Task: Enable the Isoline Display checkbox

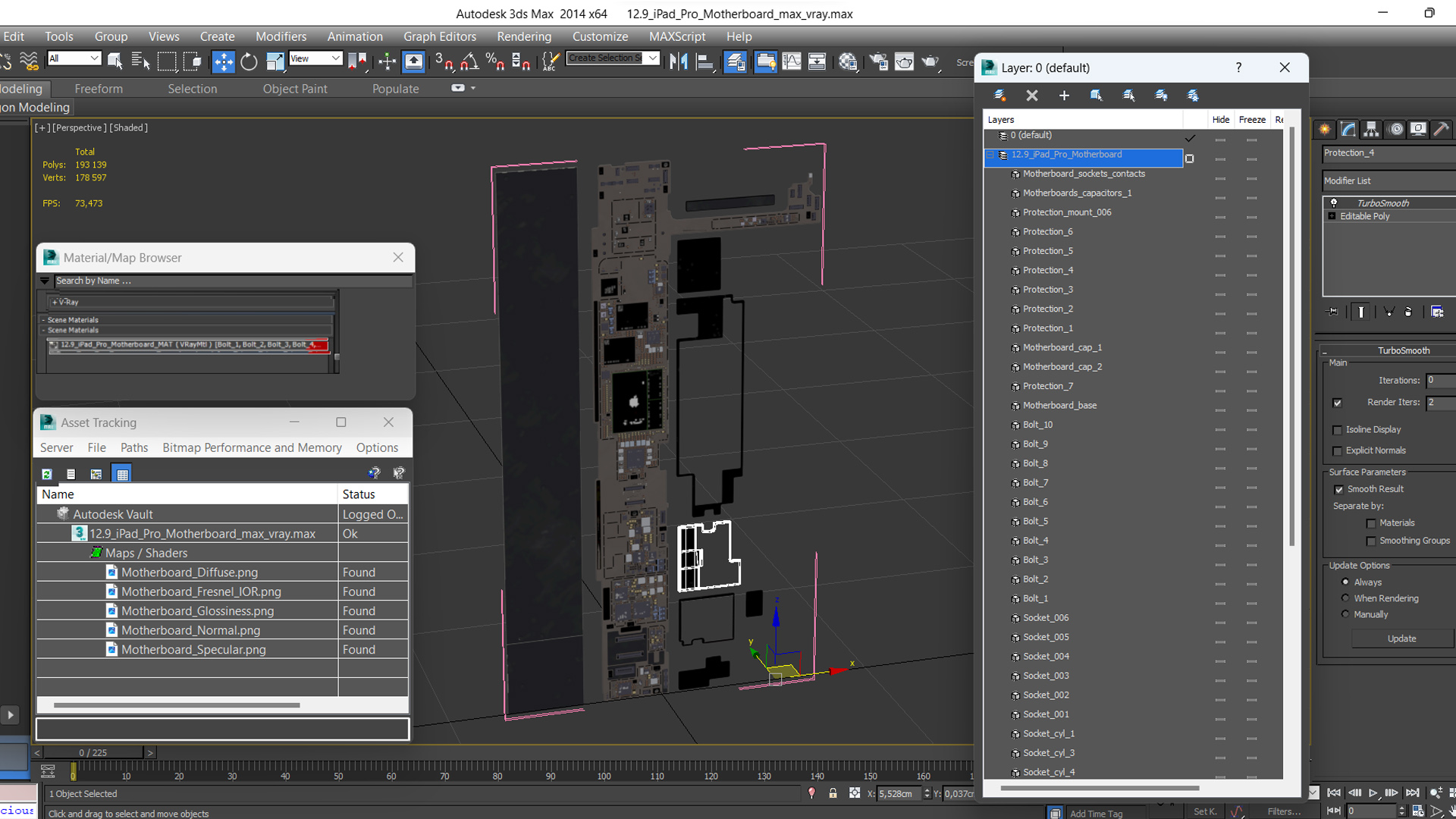Action: coord(1337,430)
